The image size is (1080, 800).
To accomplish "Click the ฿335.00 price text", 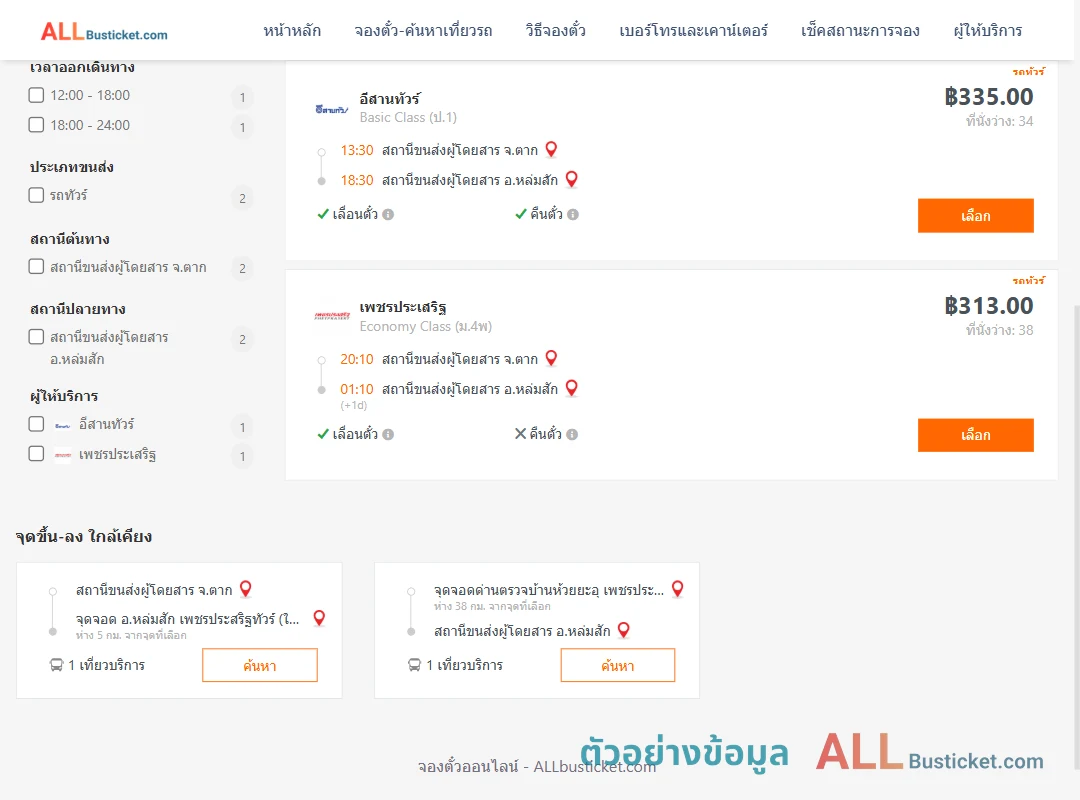I will coord(988,97).
